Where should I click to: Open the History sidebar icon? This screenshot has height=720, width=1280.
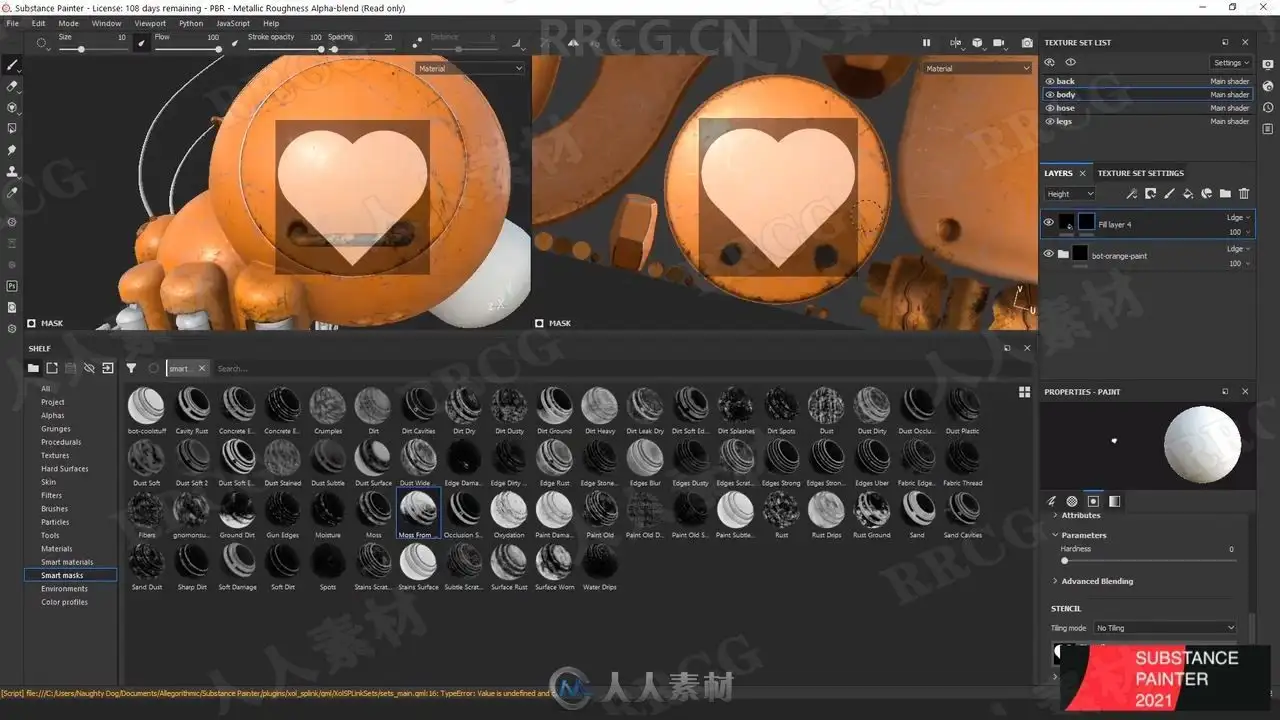[x=1268, y=107]
